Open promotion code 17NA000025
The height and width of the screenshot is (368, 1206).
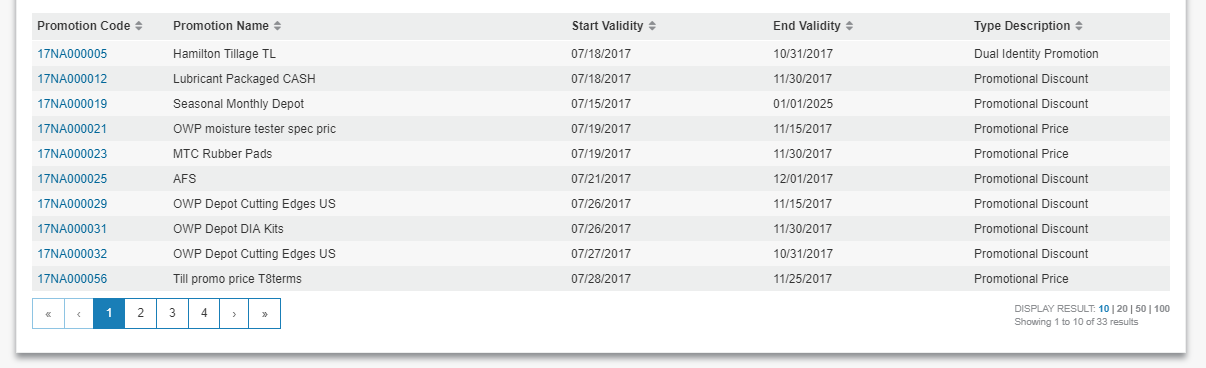click(x=72, y=179)
